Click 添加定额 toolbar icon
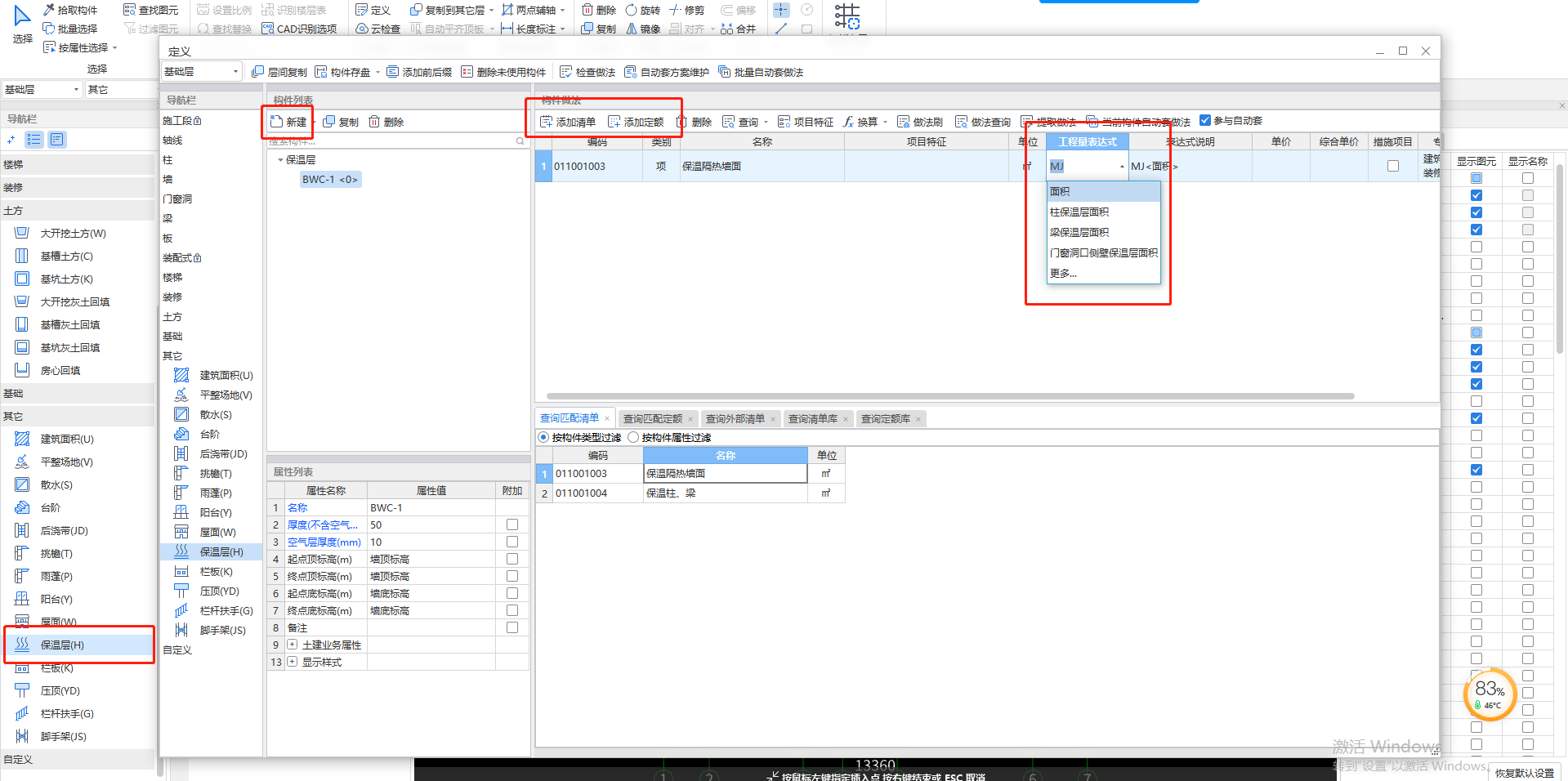Viewport: 1568px width, 781px height. click(614, 122)
